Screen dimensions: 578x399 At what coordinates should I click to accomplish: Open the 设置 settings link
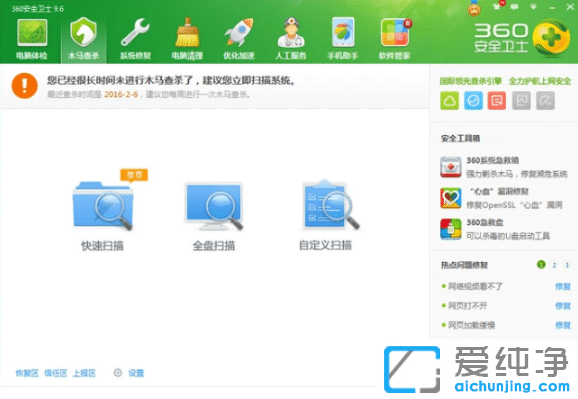coord(136,373)
